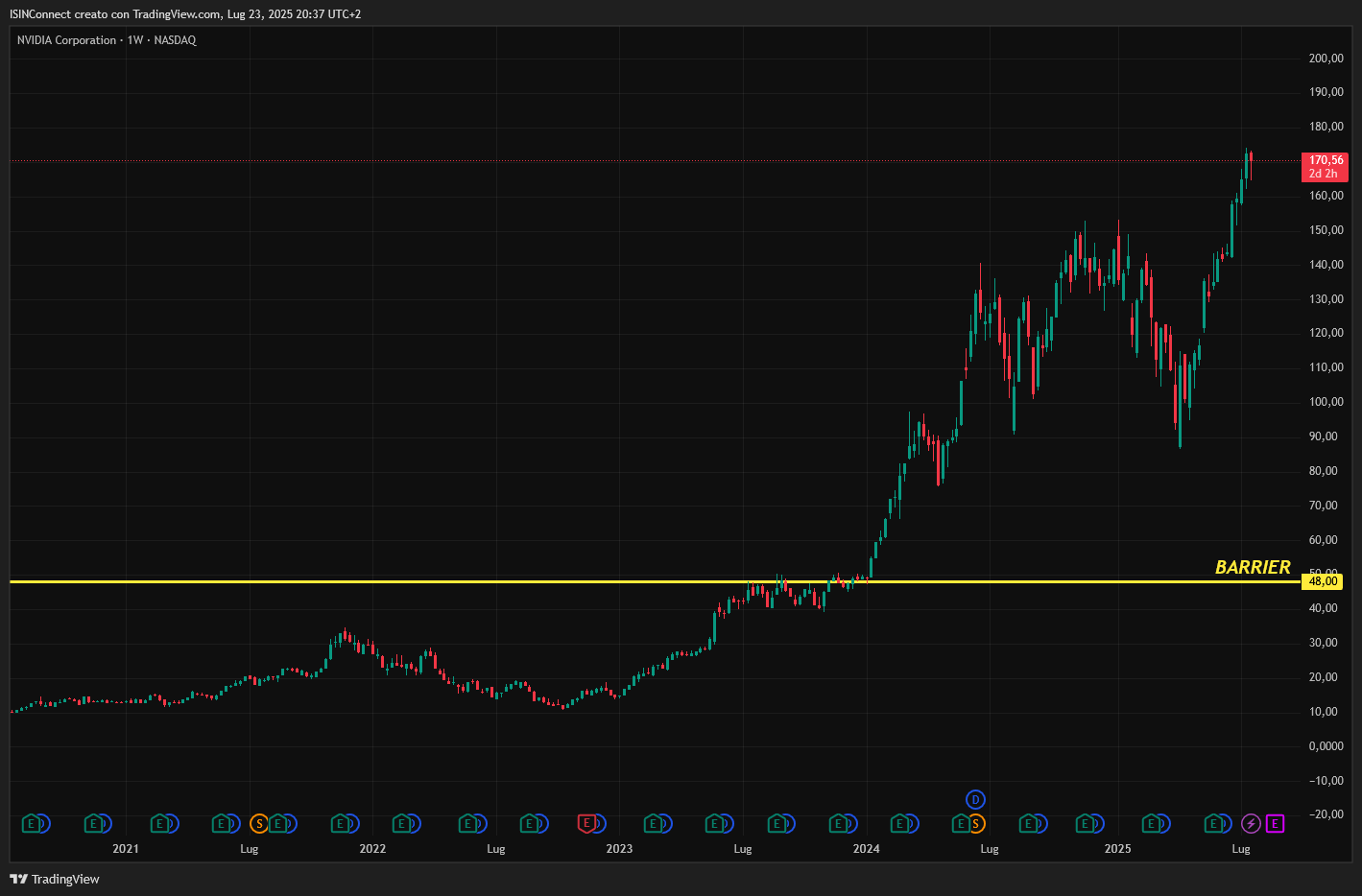Click the 0,0000 price axis value
The width and height of the screenshot is (1362, 896).
click(x=1326, y=746)
